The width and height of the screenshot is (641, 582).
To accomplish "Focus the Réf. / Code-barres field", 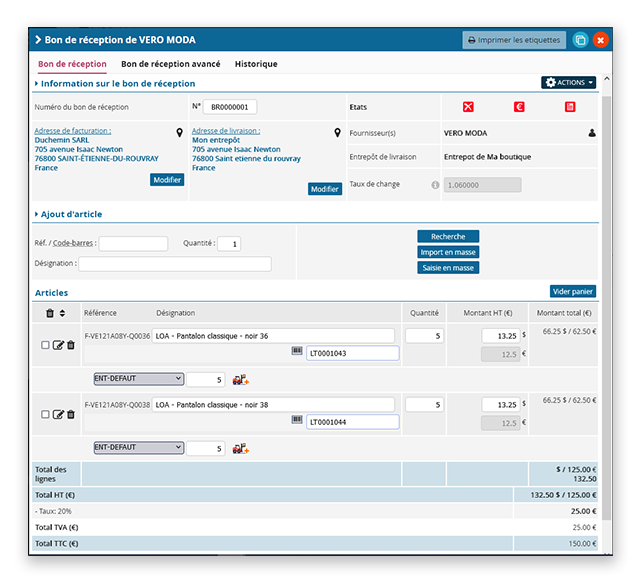I will (133, 244).
